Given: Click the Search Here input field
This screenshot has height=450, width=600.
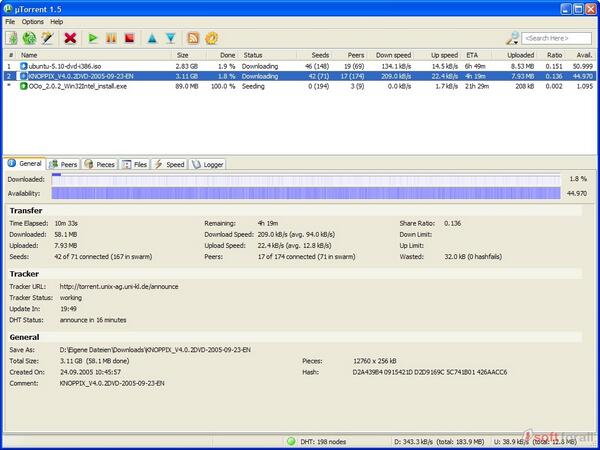Looking at the screenshot, I should pos(556,38).
